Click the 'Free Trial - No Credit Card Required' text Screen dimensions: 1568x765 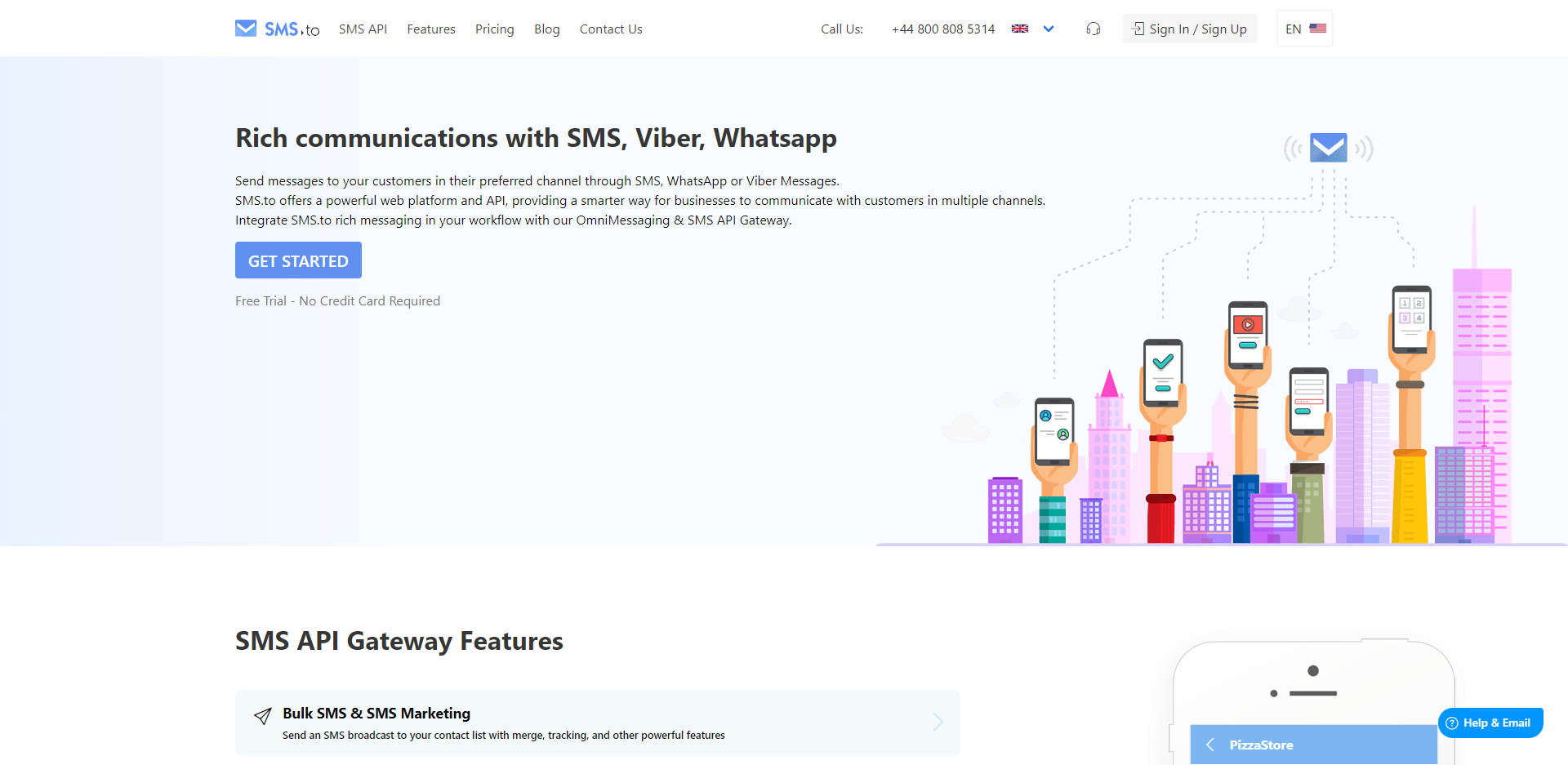[337, 301]
